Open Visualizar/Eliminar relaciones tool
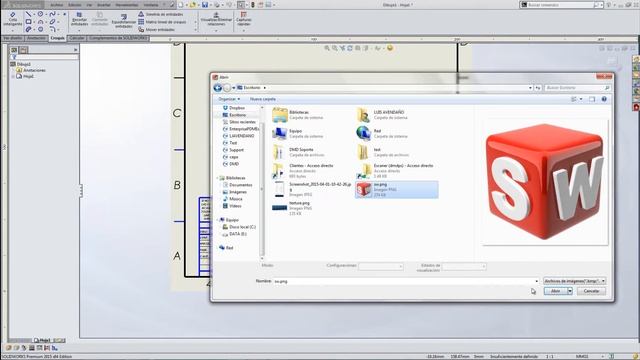This screenshot has width=640, height=360. [x=216, y=19]
